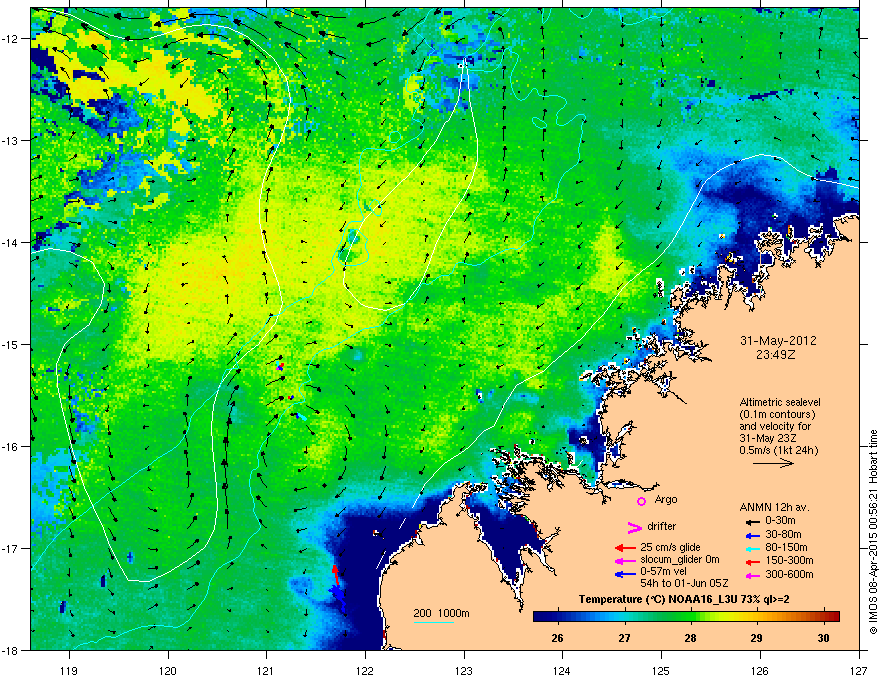Click the 122 longitude axis label
The width and height of the screenshot is (880, 680).
point(365,670)
